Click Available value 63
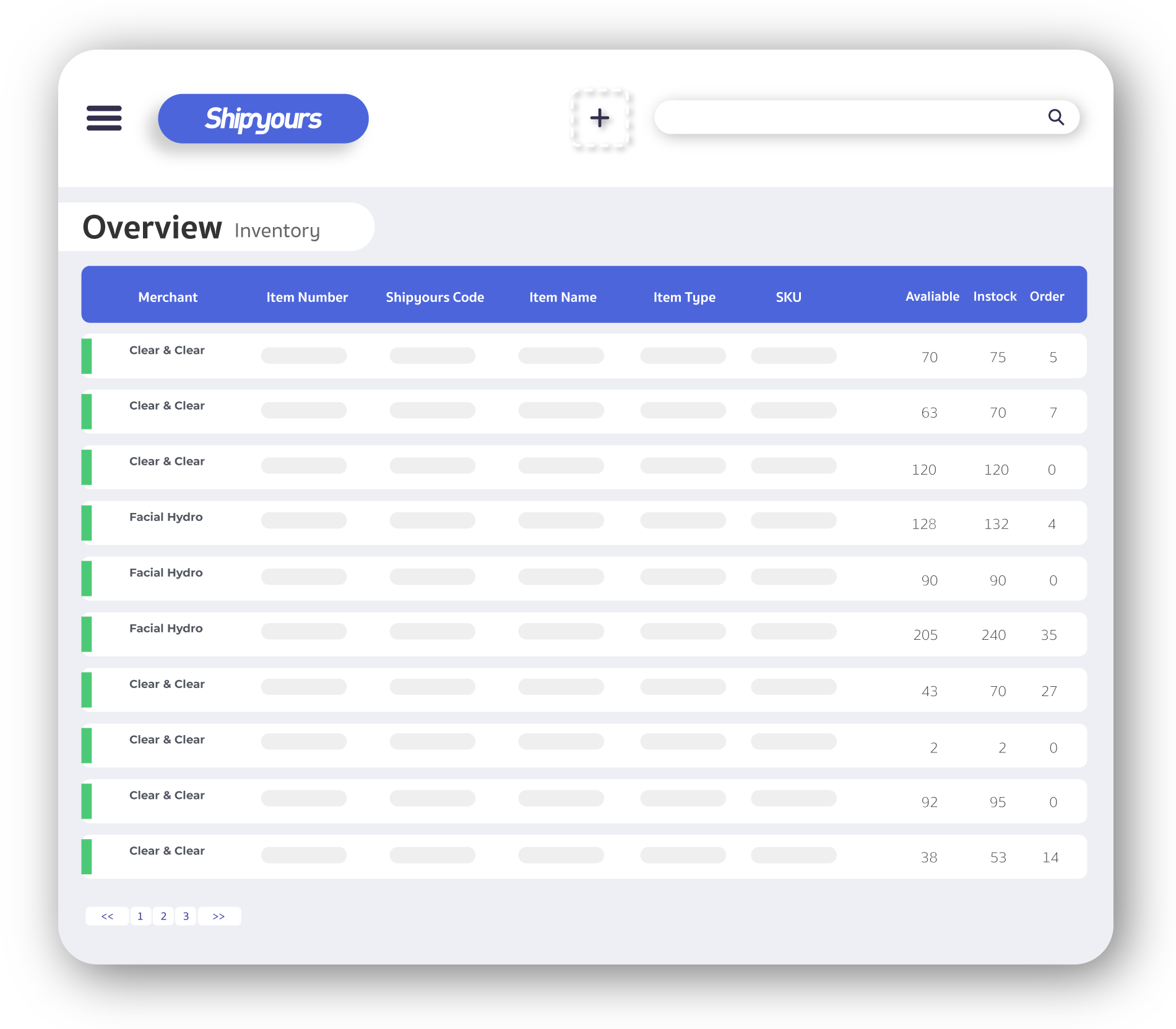 pos(929,413)
